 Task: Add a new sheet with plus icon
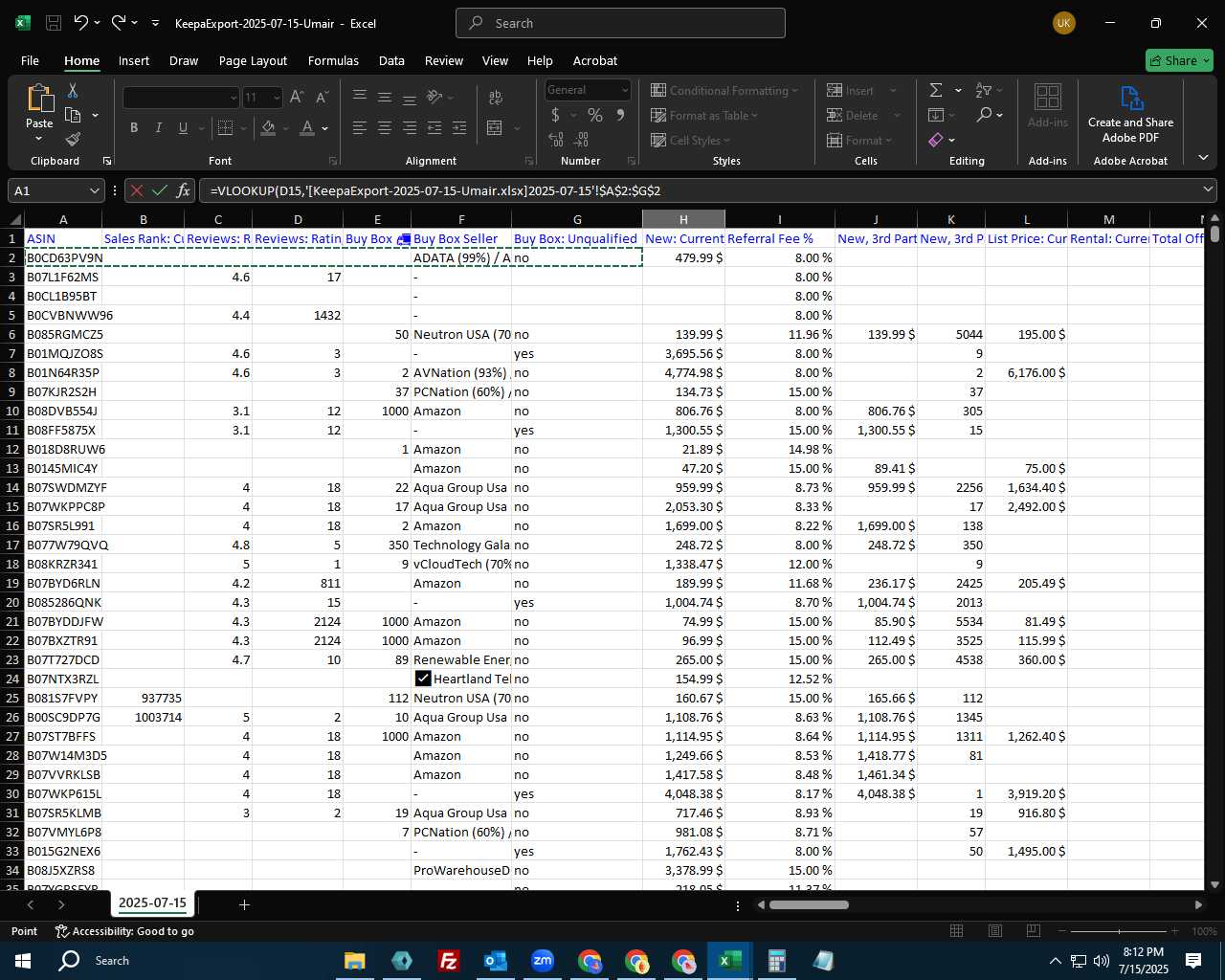[244, 904]
